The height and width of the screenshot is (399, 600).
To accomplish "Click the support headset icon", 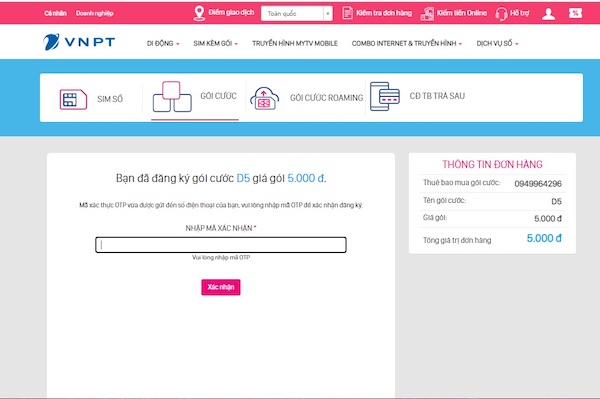I will [501, 14].
